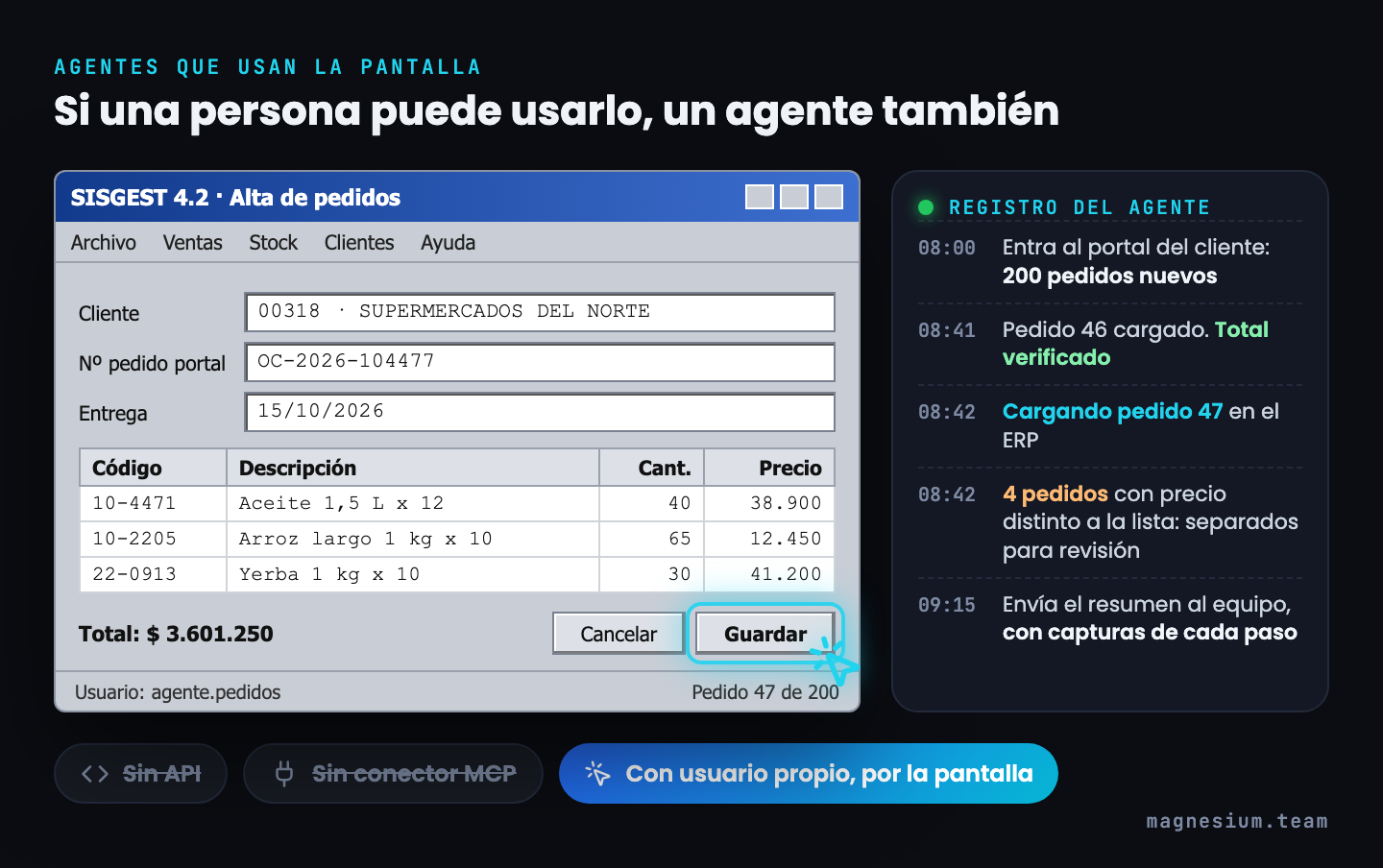This screenshot has height=868, width=1383.
Task: Click the magnesium.team text
Action: click(x=1237, y=821)
